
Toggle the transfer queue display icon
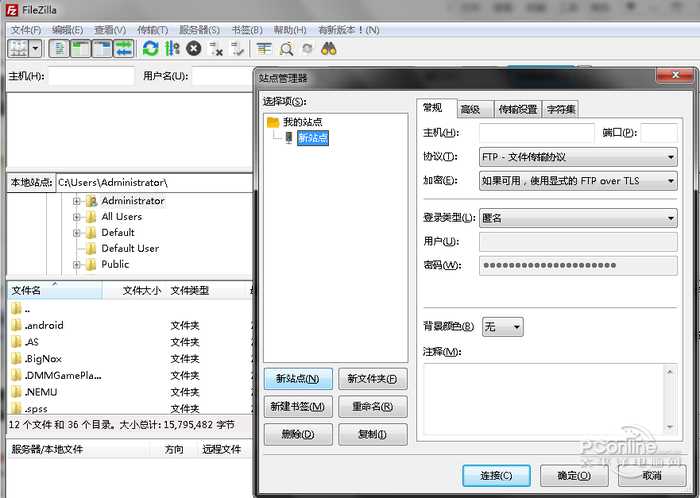(x=123, y=48)
